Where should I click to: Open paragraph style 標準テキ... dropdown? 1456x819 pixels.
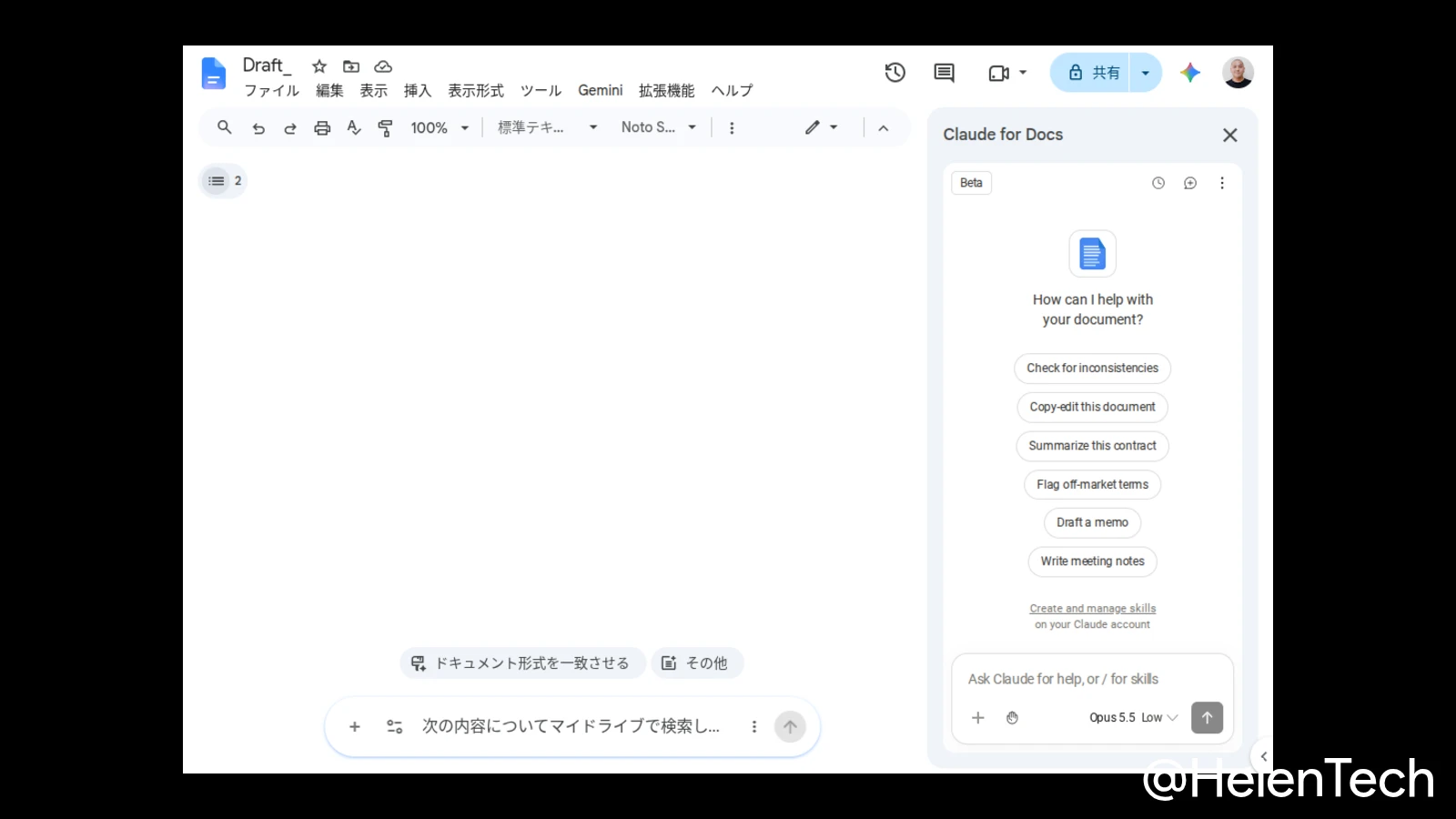548,128
